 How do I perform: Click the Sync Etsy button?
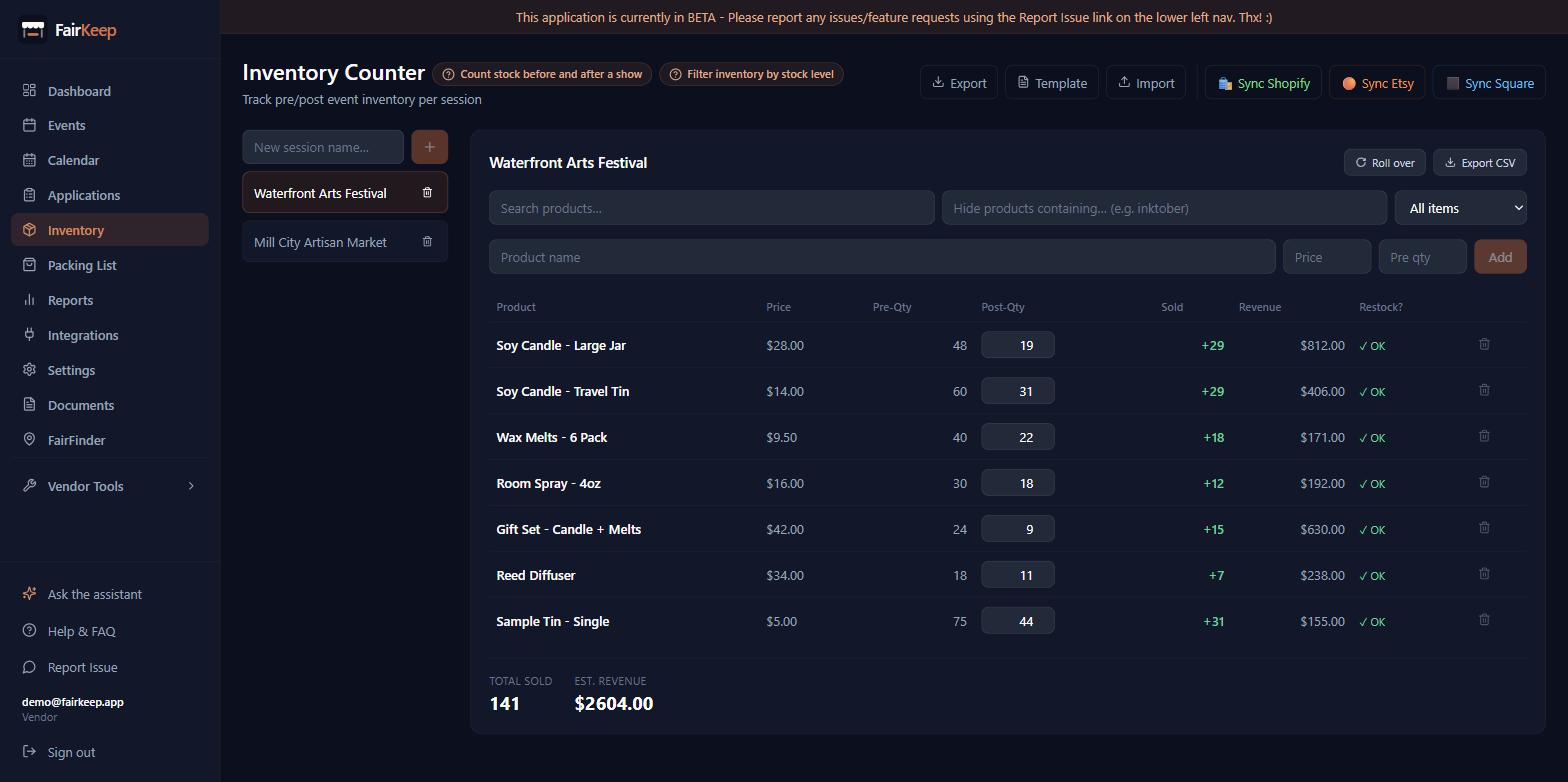[x=1377, y=83]
